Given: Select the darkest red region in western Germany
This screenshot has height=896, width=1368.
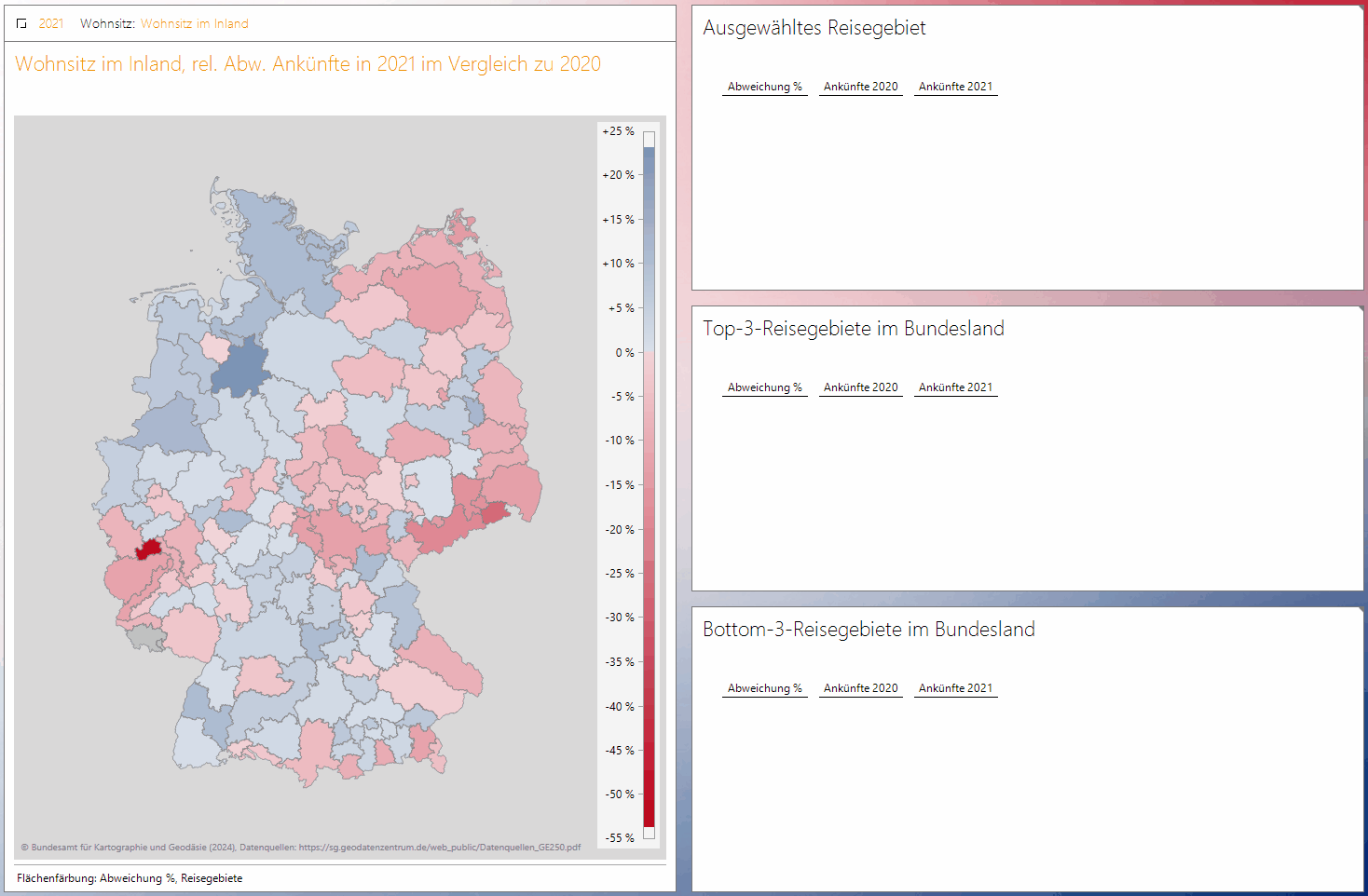Looking at the screenshot, I should pyautogui.click(x=148, y=549).
